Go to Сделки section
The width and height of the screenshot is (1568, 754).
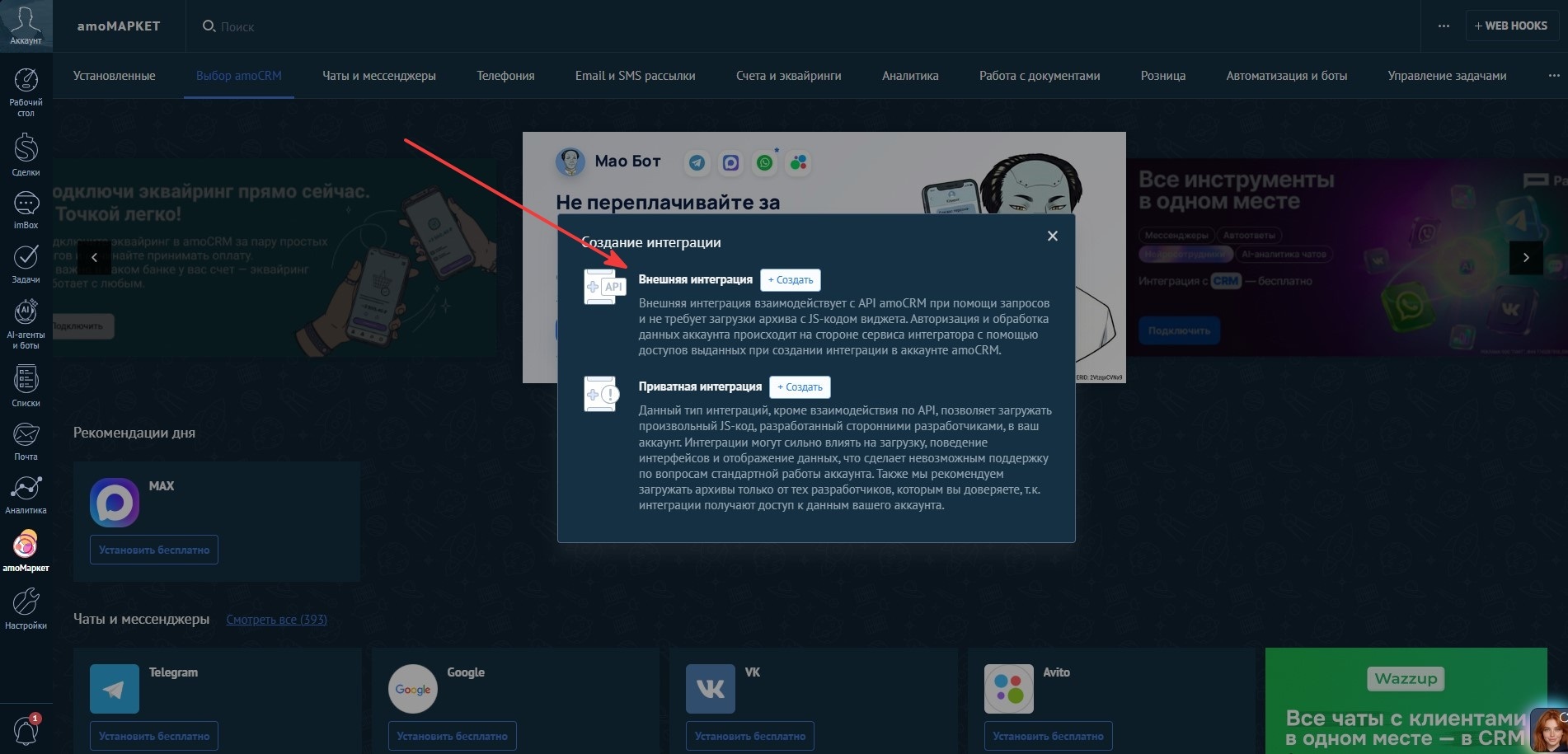pyautogui.click(x=26, y=155)
